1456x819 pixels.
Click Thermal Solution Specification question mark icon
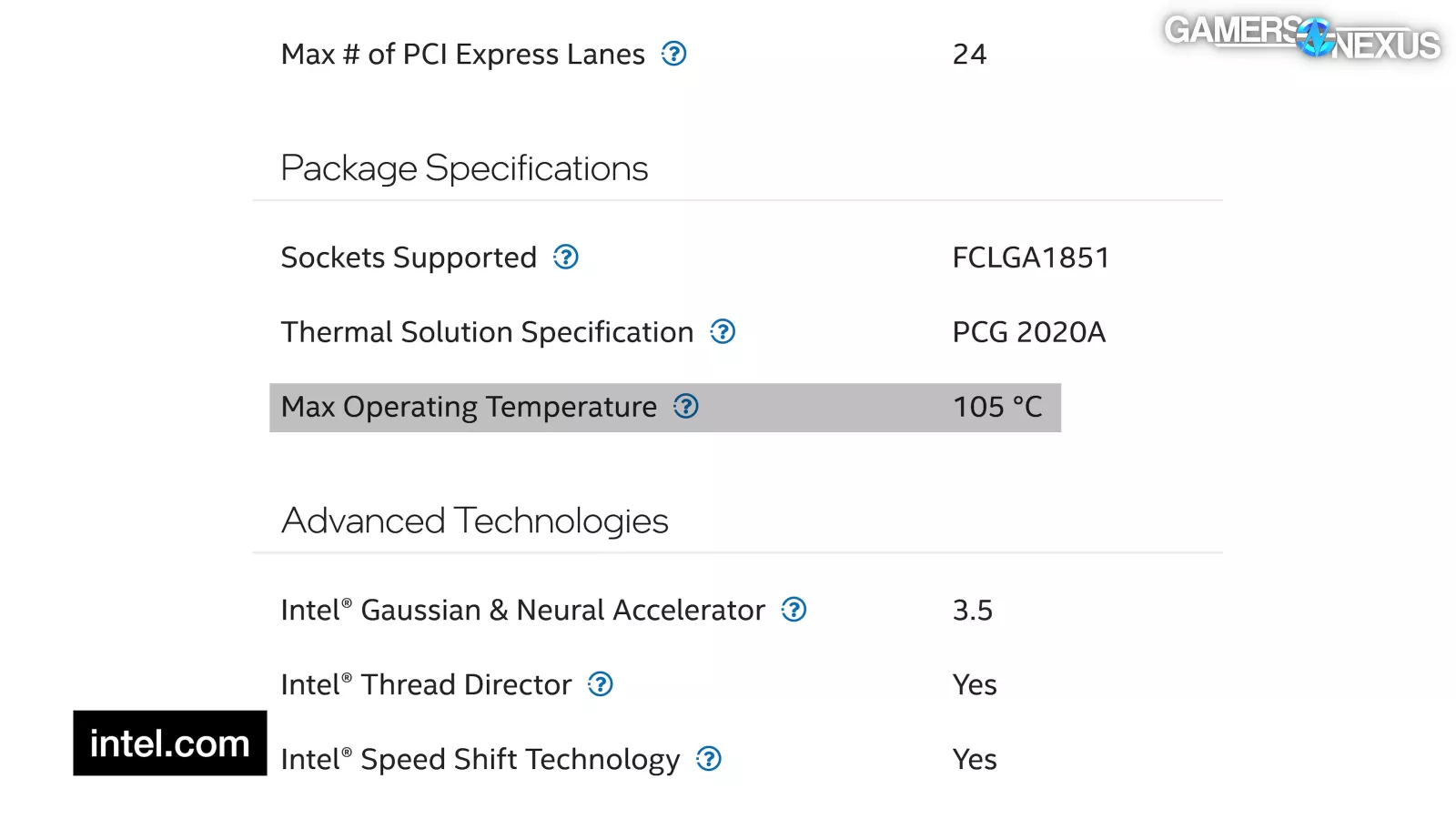[x=723, y=332]
